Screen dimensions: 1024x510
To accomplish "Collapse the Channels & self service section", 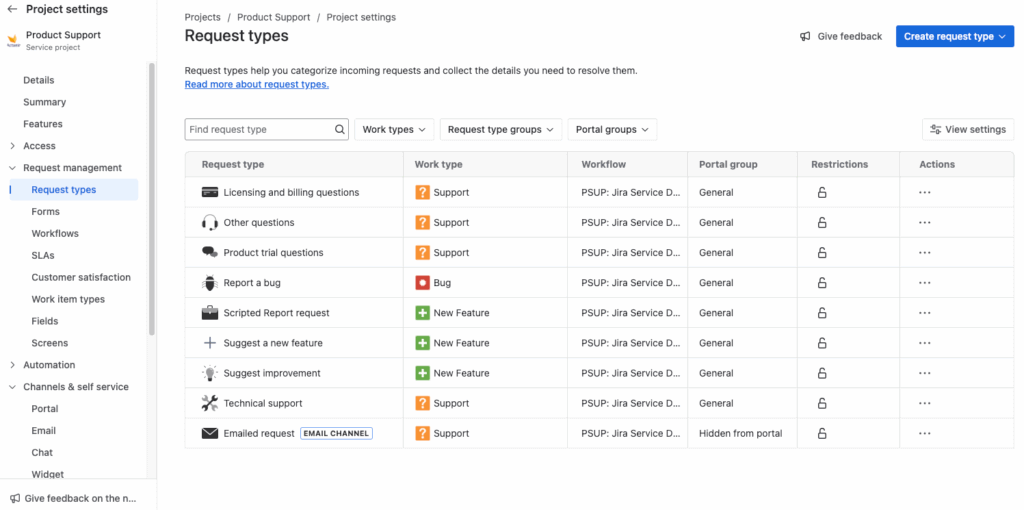I will pyautogui.click(x=12, y=387).
